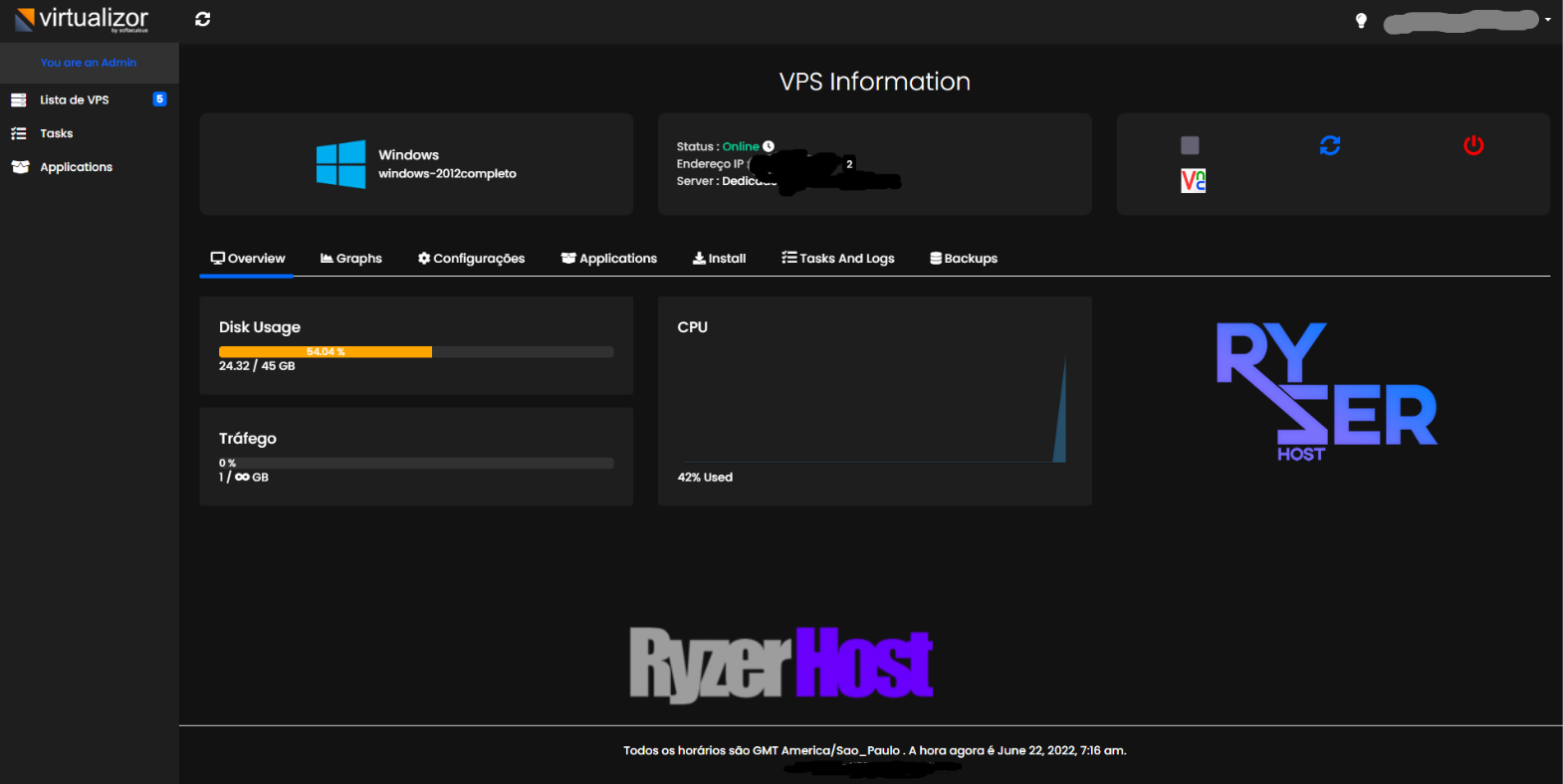1563x784 pixels.
Task: Open the user account dropdown arrow
Action: pyautogui.click(x=1548, y=20)
